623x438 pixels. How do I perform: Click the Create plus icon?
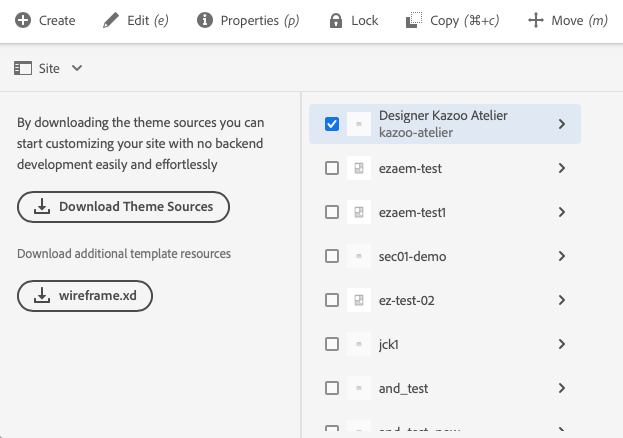pos(22,20)
